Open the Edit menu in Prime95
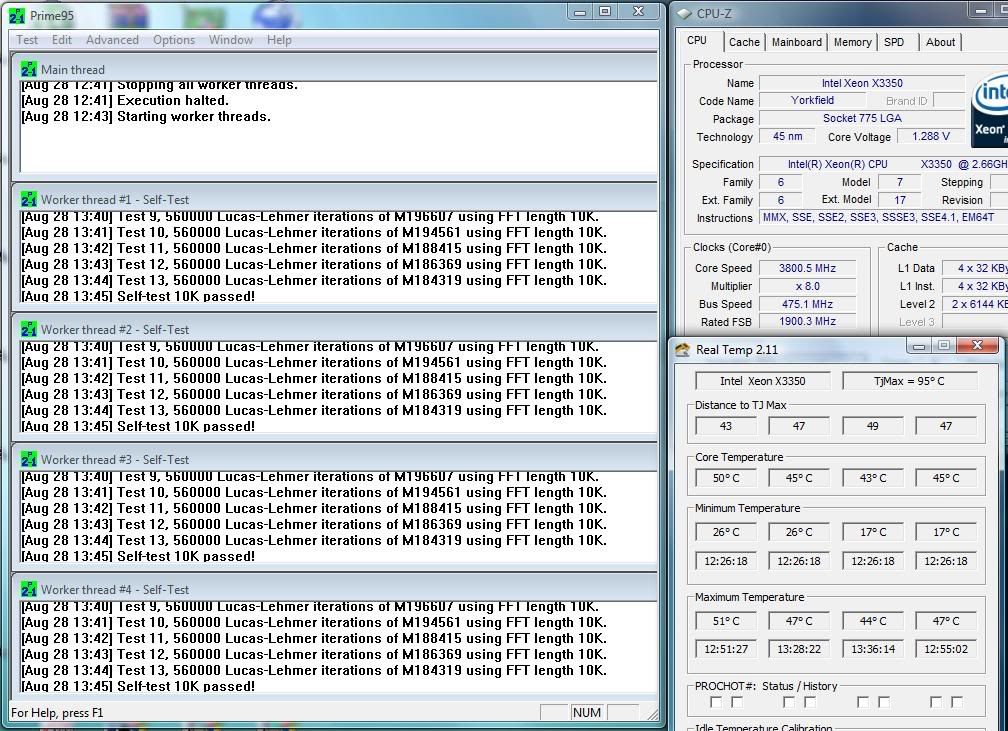Viewport: 1008px width, 731px height. (62, 40)
